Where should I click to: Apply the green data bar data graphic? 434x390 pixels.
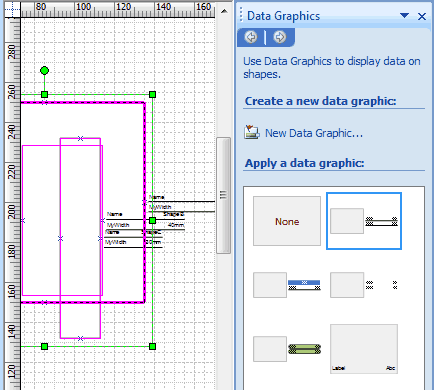pyautogui.click(x=287, y=349)
